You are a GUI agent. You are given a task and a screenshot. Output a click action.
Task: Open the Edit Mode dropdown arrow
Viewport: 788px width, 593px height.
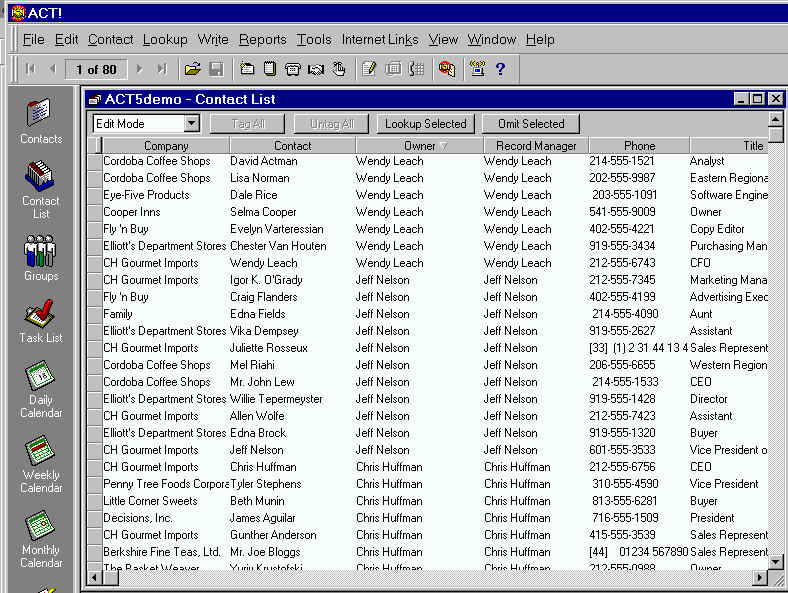point(191,123)
